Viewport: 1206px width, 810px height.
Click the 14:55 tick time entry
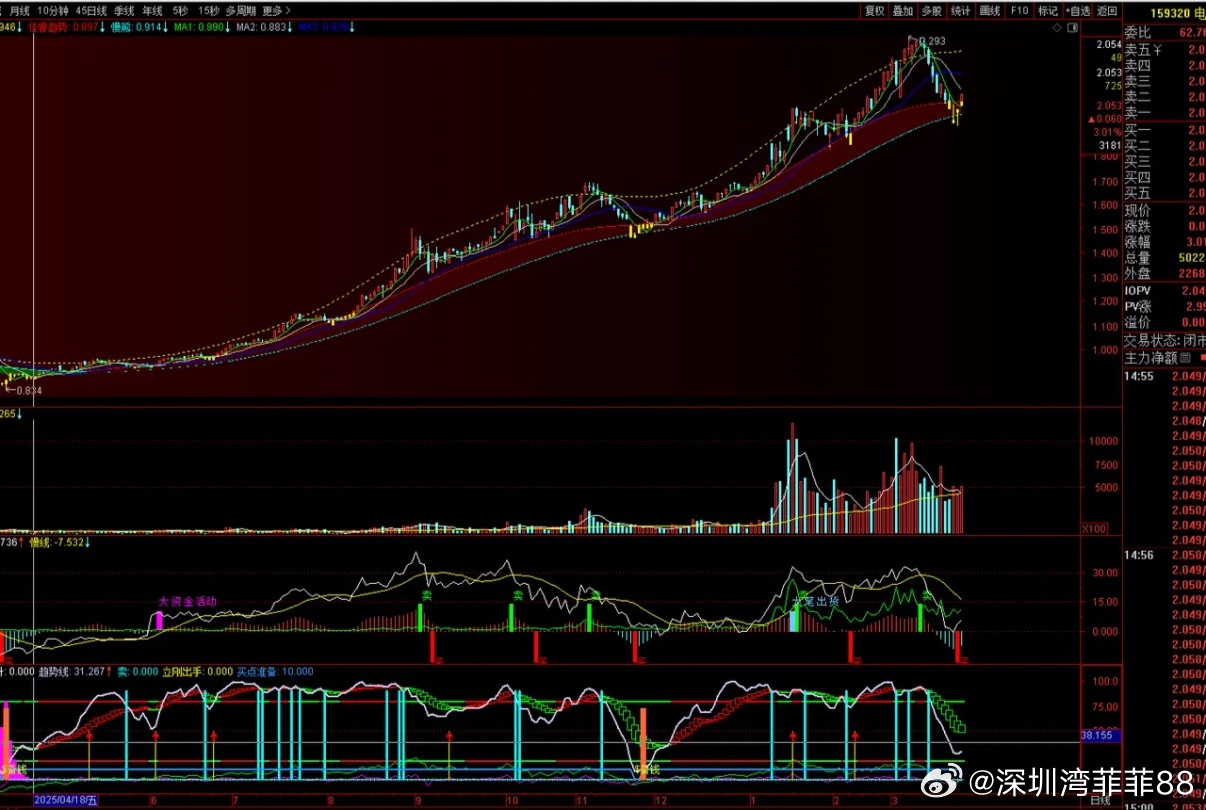[x=1139, y=376]
